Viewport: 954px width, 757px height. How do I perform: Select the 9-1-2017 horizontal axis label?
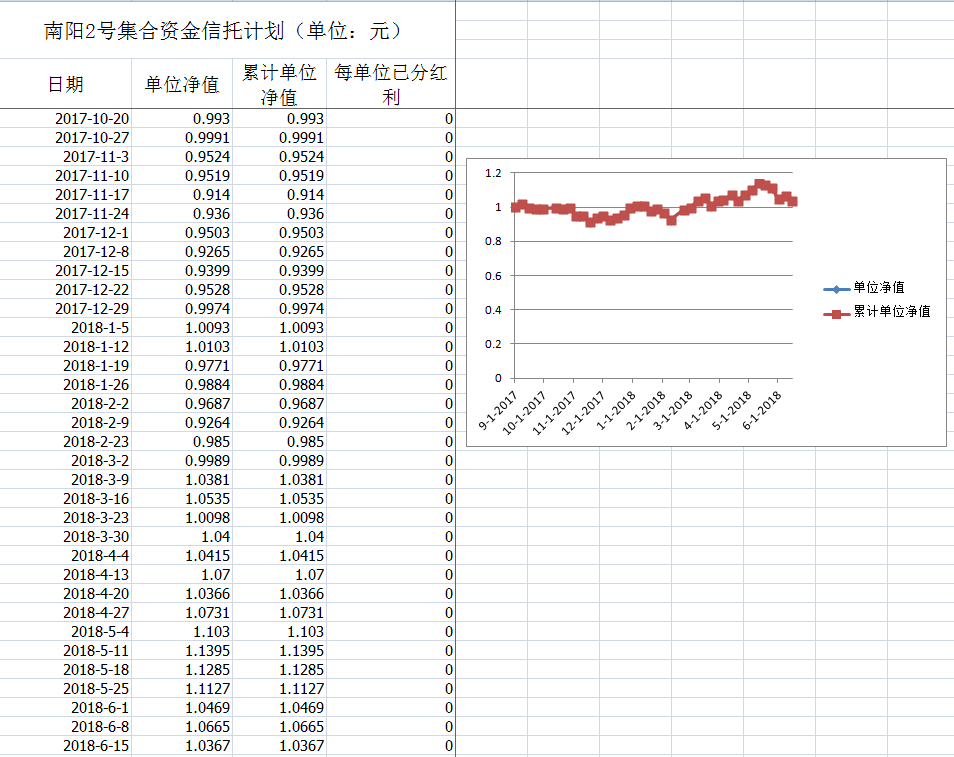(x=498, y=410)
